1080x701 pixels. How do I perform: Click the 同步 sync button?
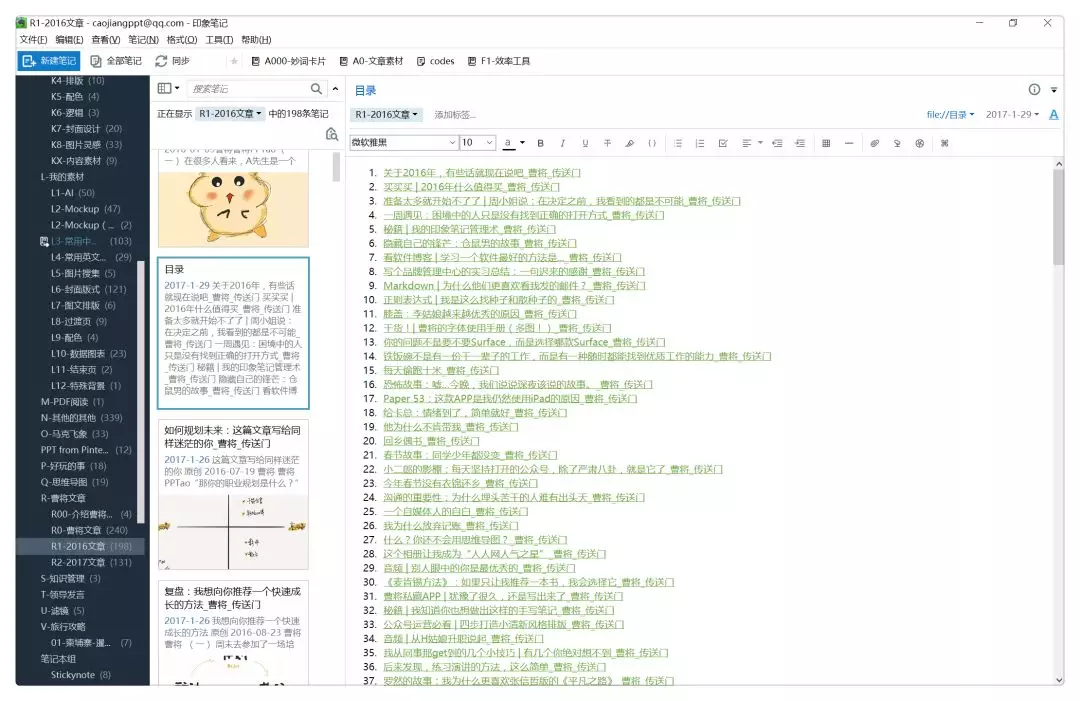(173, 61)
